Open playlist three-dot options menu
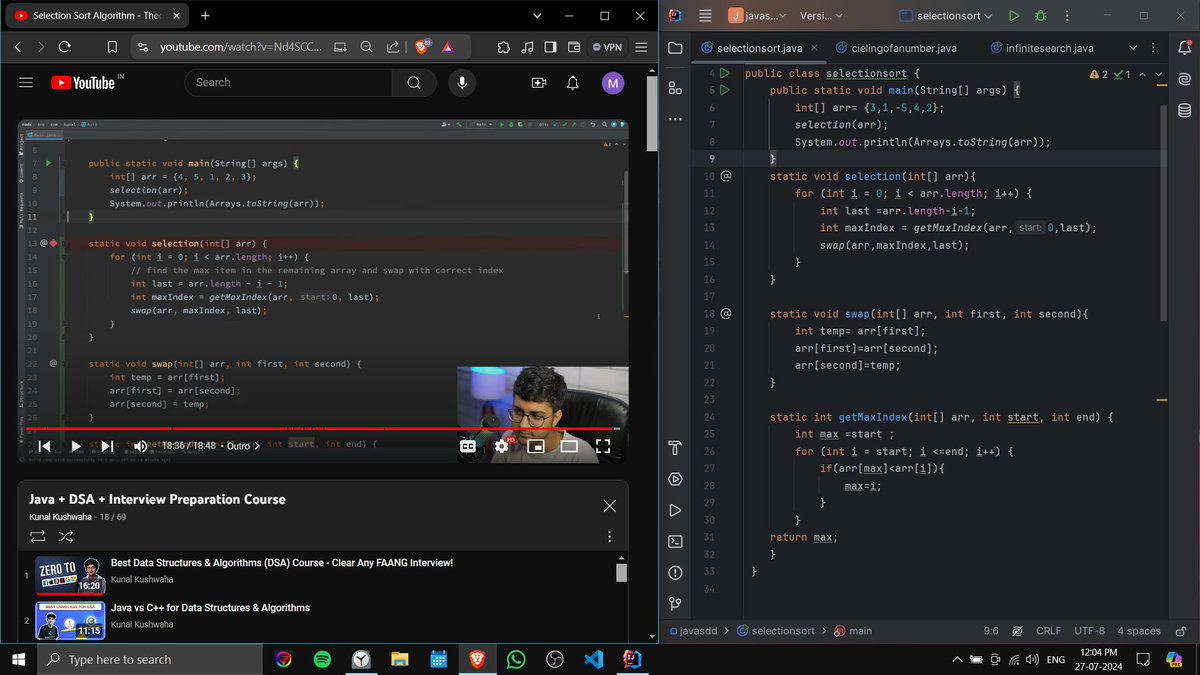 [x=609, y=537]
